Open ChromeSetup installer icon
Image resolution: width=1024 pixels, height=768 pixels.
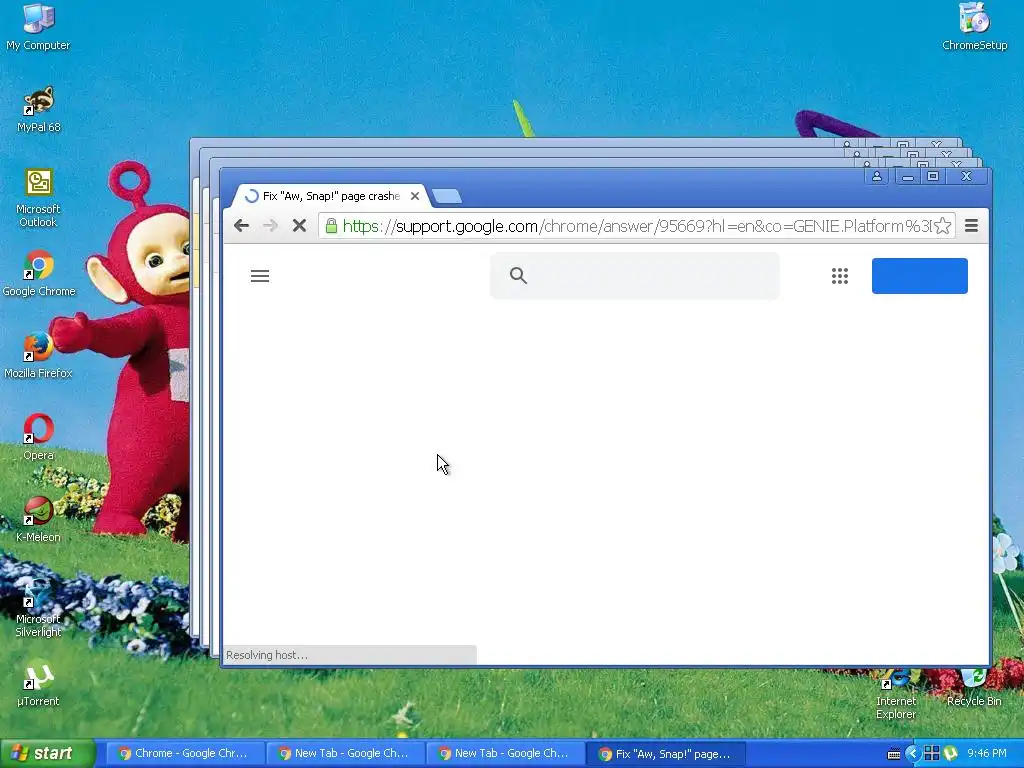point(974,26)
